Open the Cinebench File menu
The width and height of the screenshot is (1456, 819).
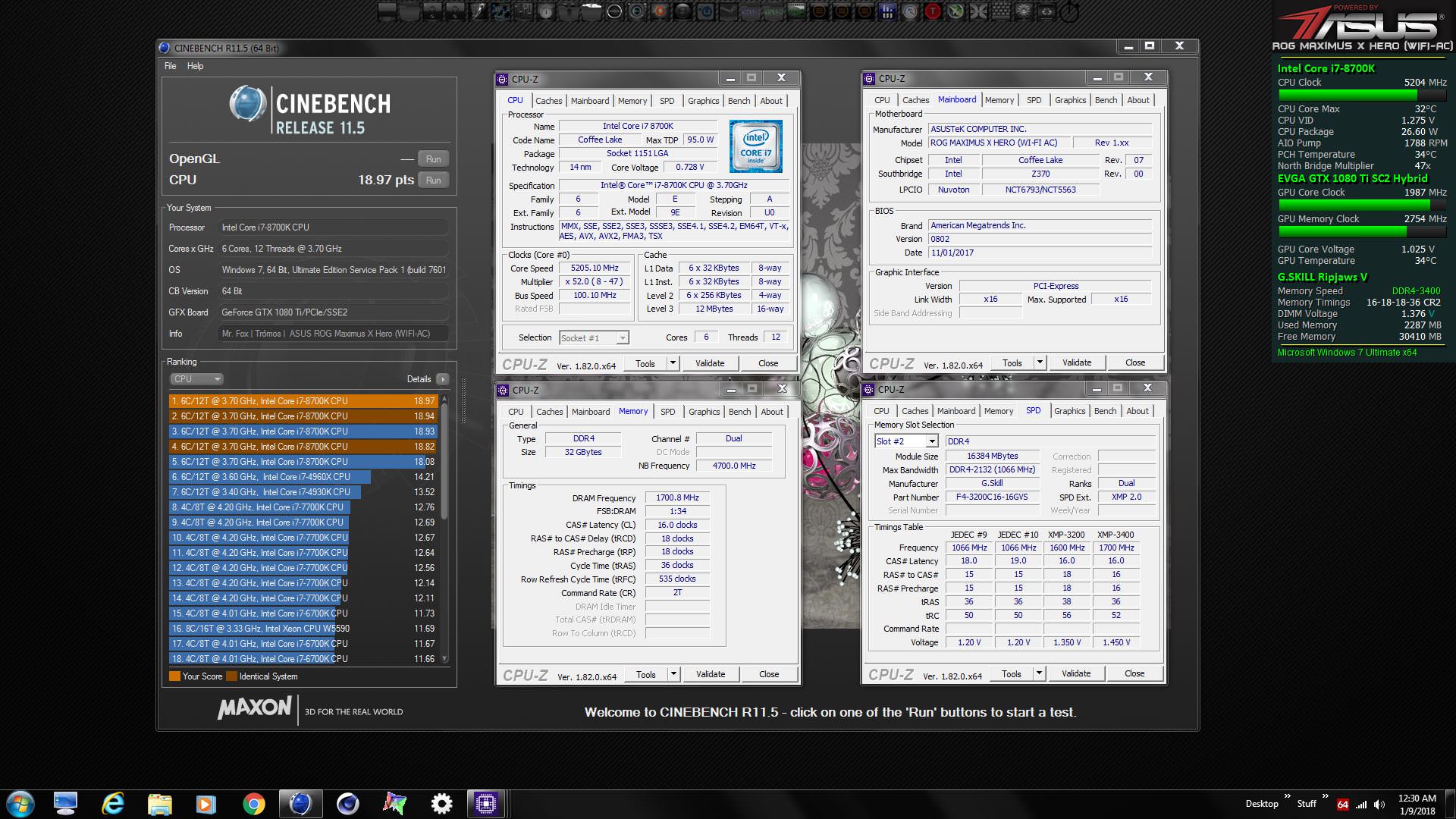coord(170,66)
